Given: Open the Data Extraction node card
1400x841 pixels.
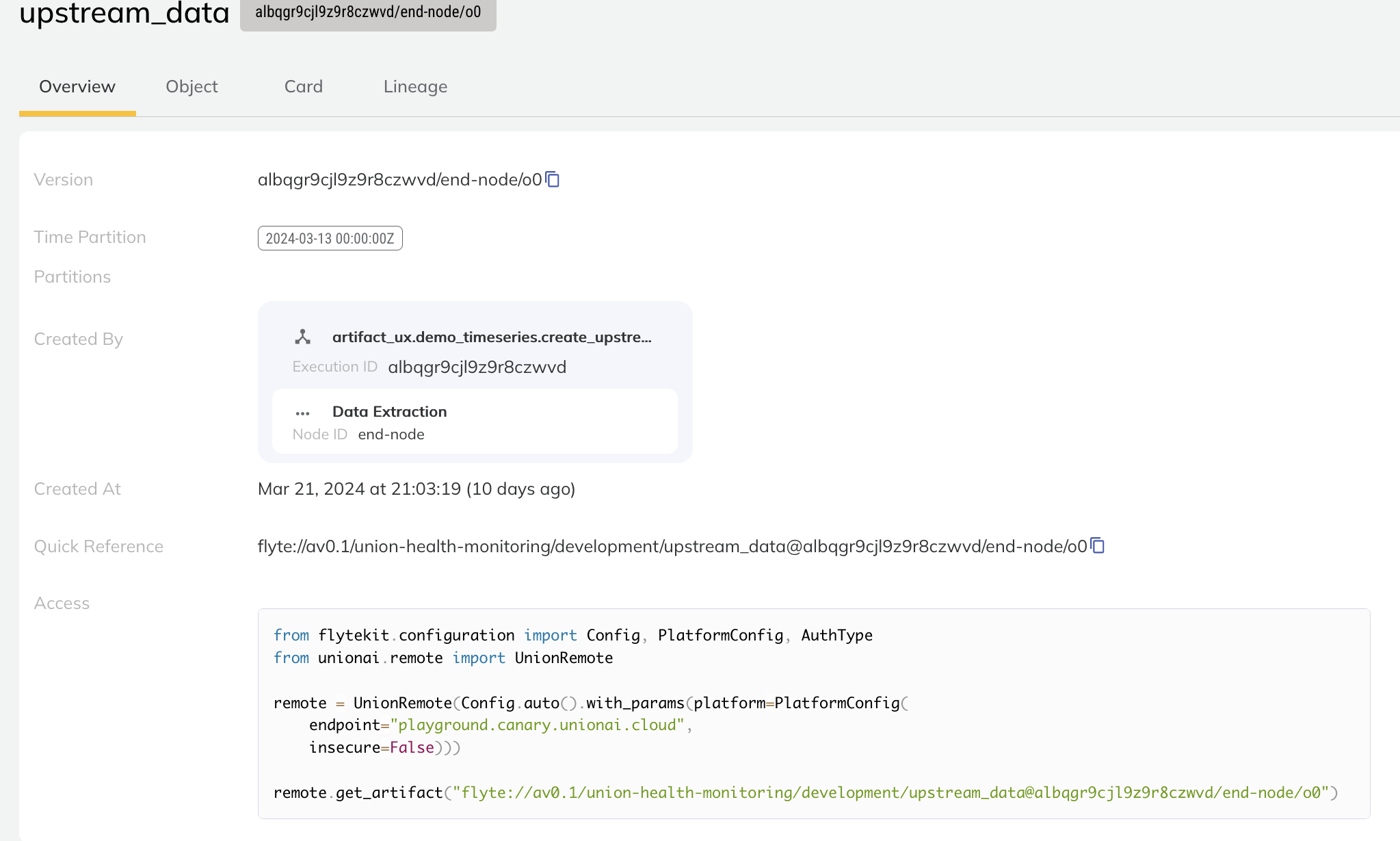Looking at the screenshot, I should coord(475,421).
